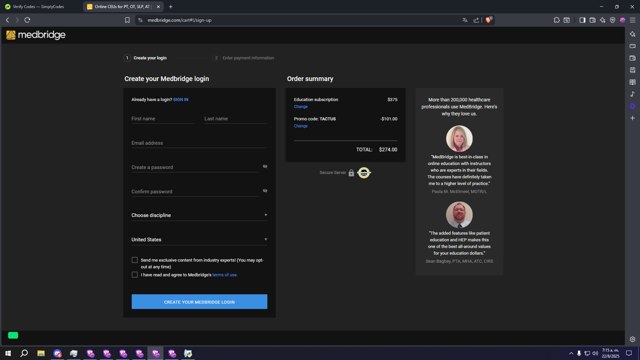Open the United States country dropdown

(199, 240)
